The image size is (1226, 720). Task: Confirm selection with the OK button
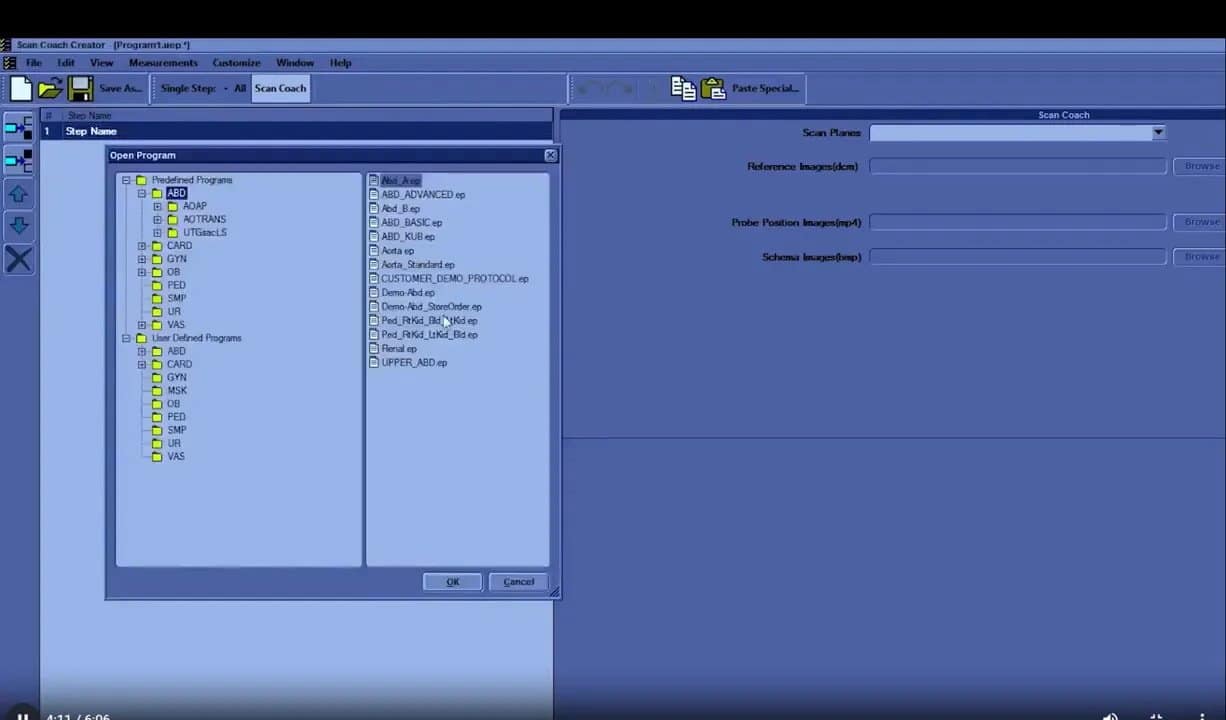pyautogui.click(x=452, y=581)
